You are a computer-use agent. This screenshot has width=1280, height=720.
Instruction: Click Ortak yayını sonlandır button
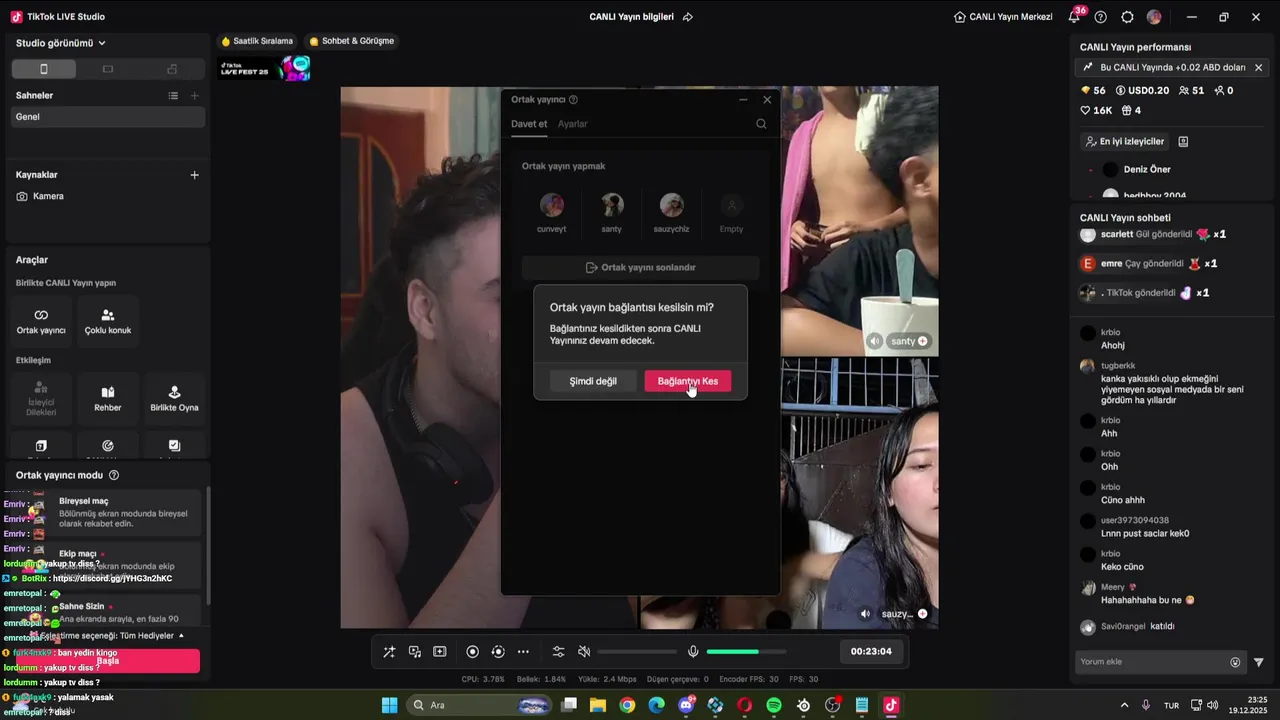641,268
